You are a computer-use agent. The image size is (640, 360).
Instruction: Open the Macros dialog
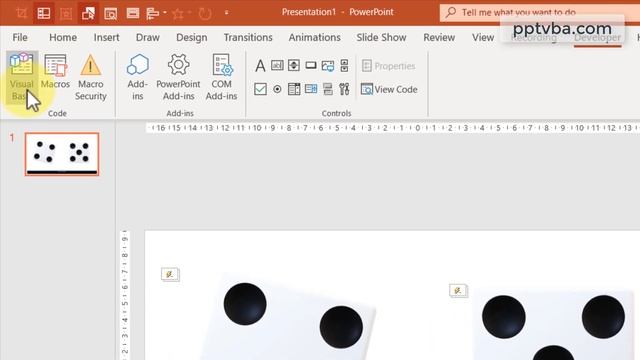pyautogui.click(x=55, y=72)
